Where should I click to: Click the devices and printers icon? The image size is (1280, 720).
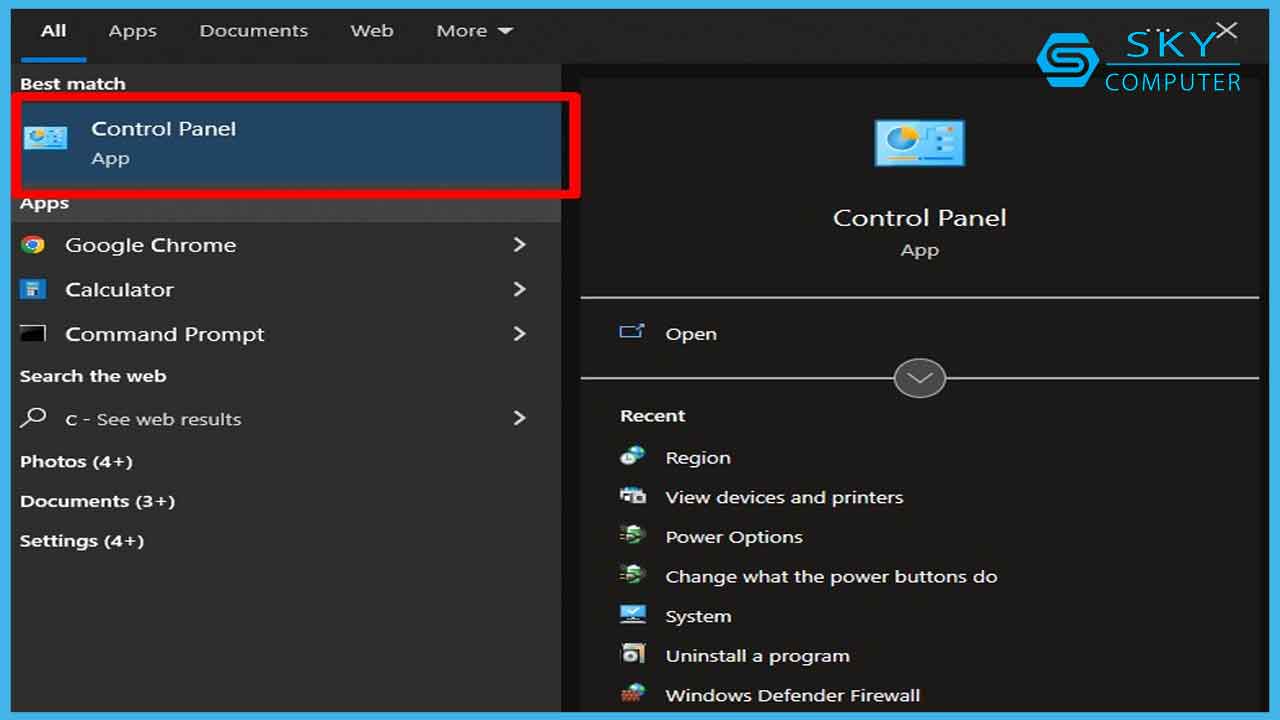[x=632, y=497]
